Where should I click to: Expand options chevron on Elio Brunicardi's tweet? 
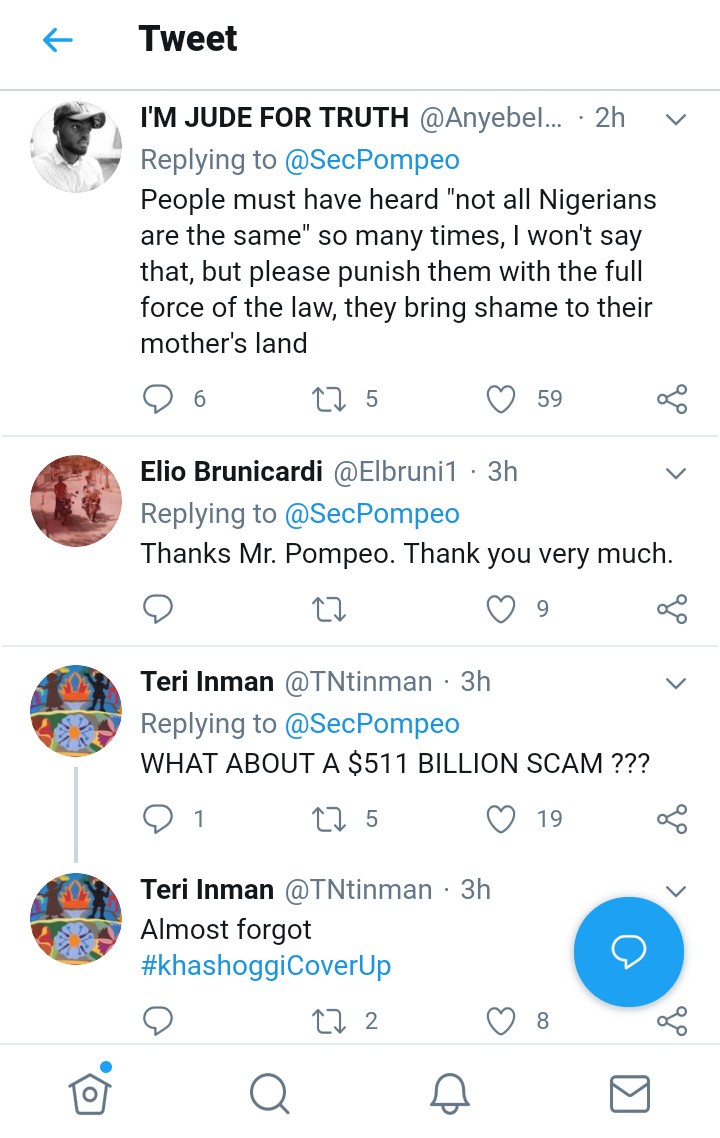pos(676,473)
